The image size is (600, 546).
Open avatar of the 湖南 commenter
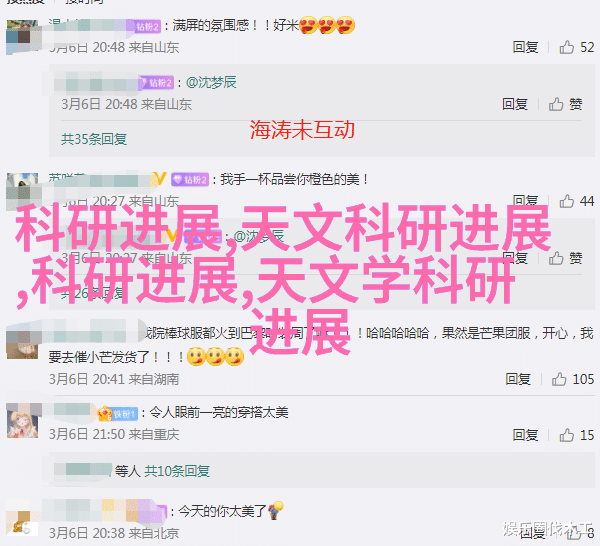coord(23,341)
